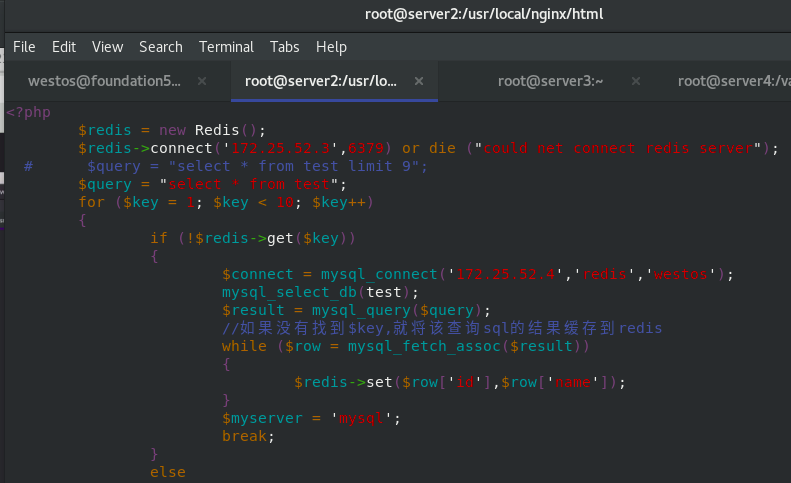Open the View menu
Image resolution: width=791 pixels, height=483 pixels.
pos(107,47)
